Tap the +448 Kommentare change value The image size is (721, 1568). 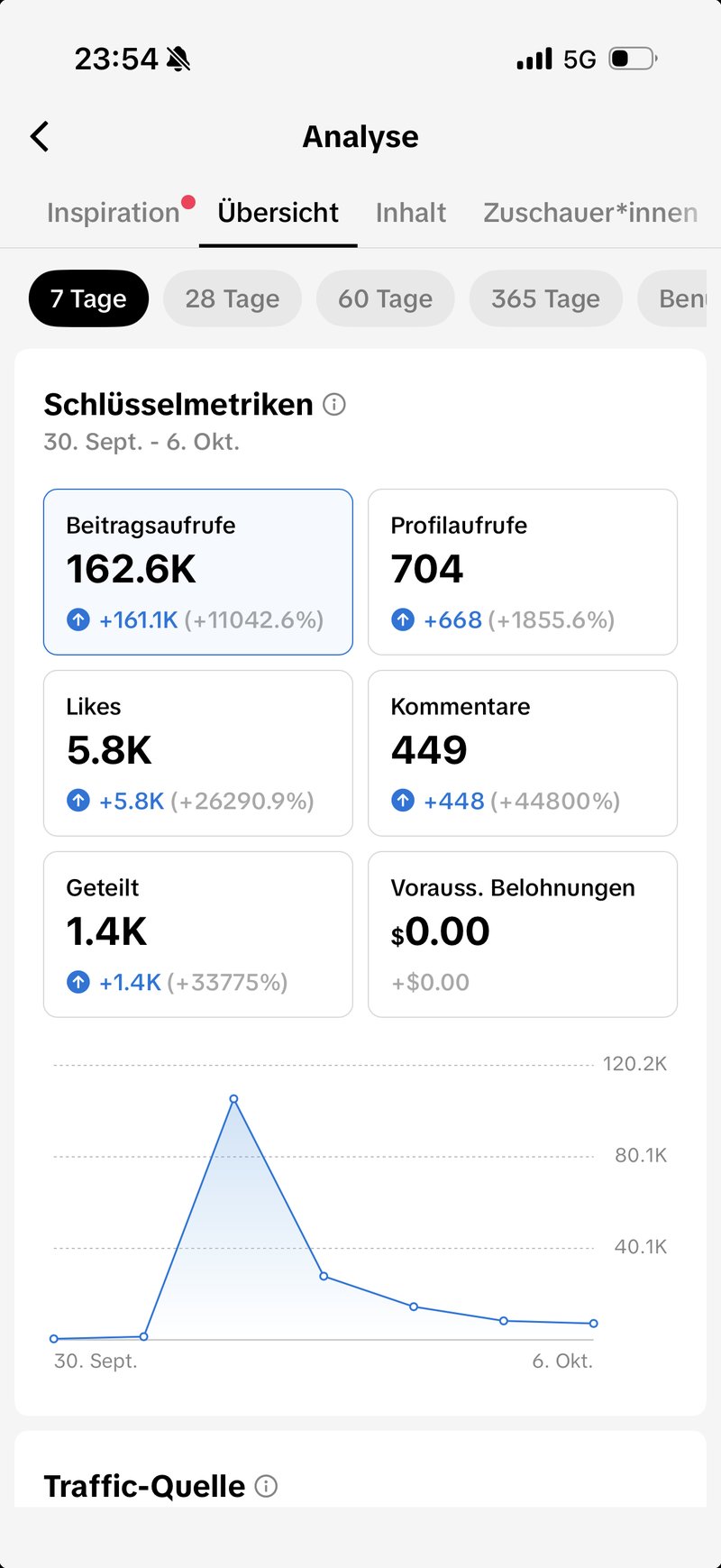[454, 802]
